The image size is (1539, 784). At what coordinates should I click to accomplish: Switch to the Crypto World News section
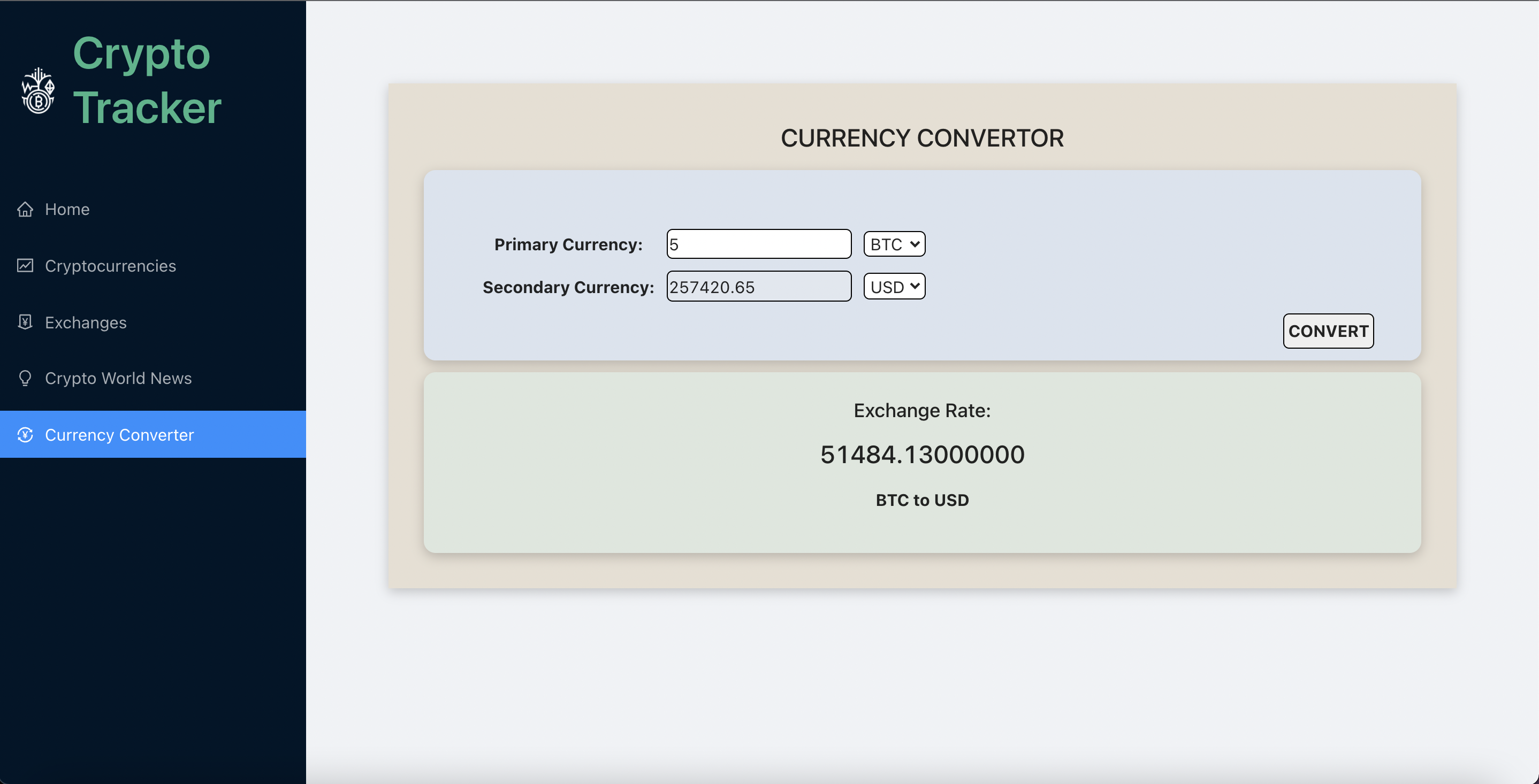click(118, 378)
